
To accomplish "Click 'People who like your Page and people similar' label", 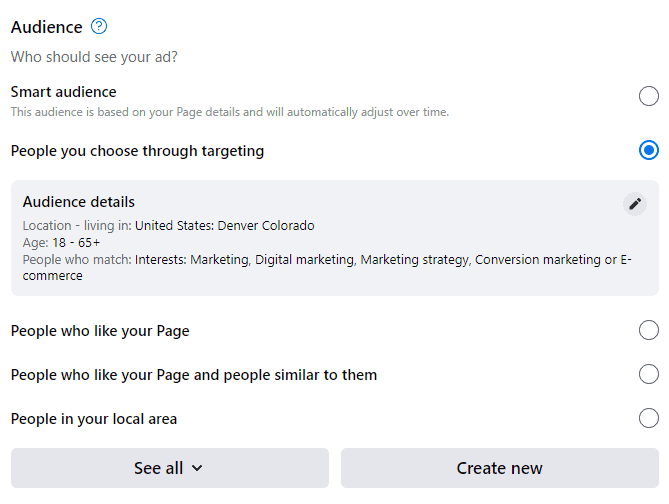I will (193, 375).
